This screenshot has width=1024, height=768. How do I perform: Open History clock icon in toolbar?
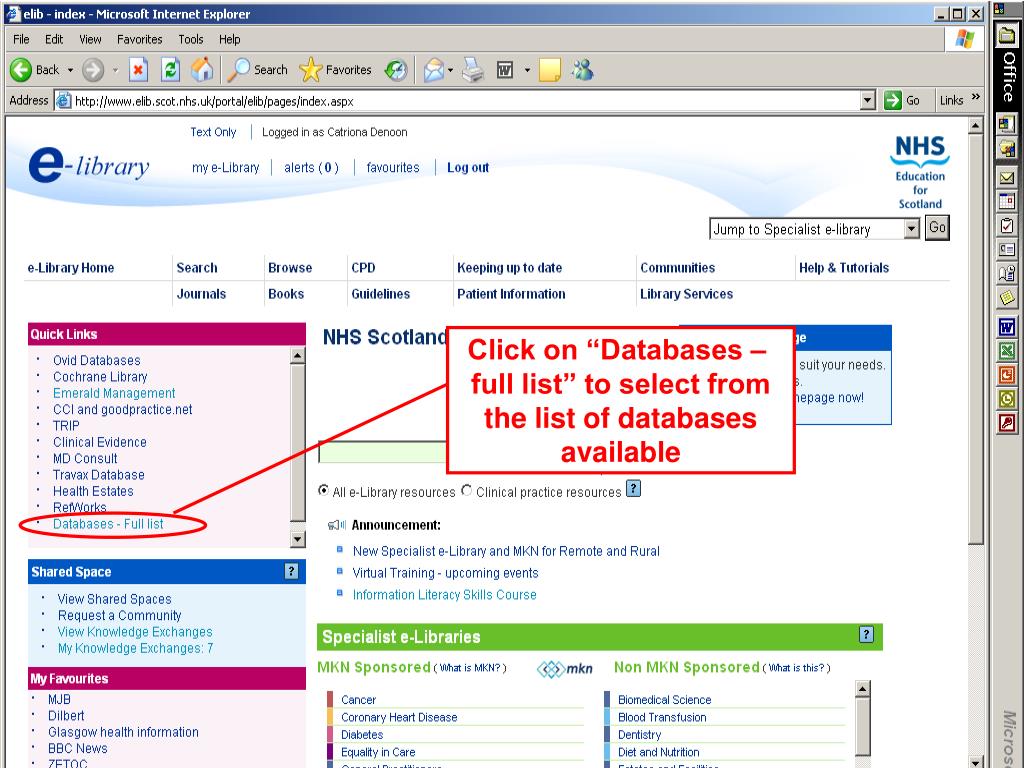coord(396,70)
